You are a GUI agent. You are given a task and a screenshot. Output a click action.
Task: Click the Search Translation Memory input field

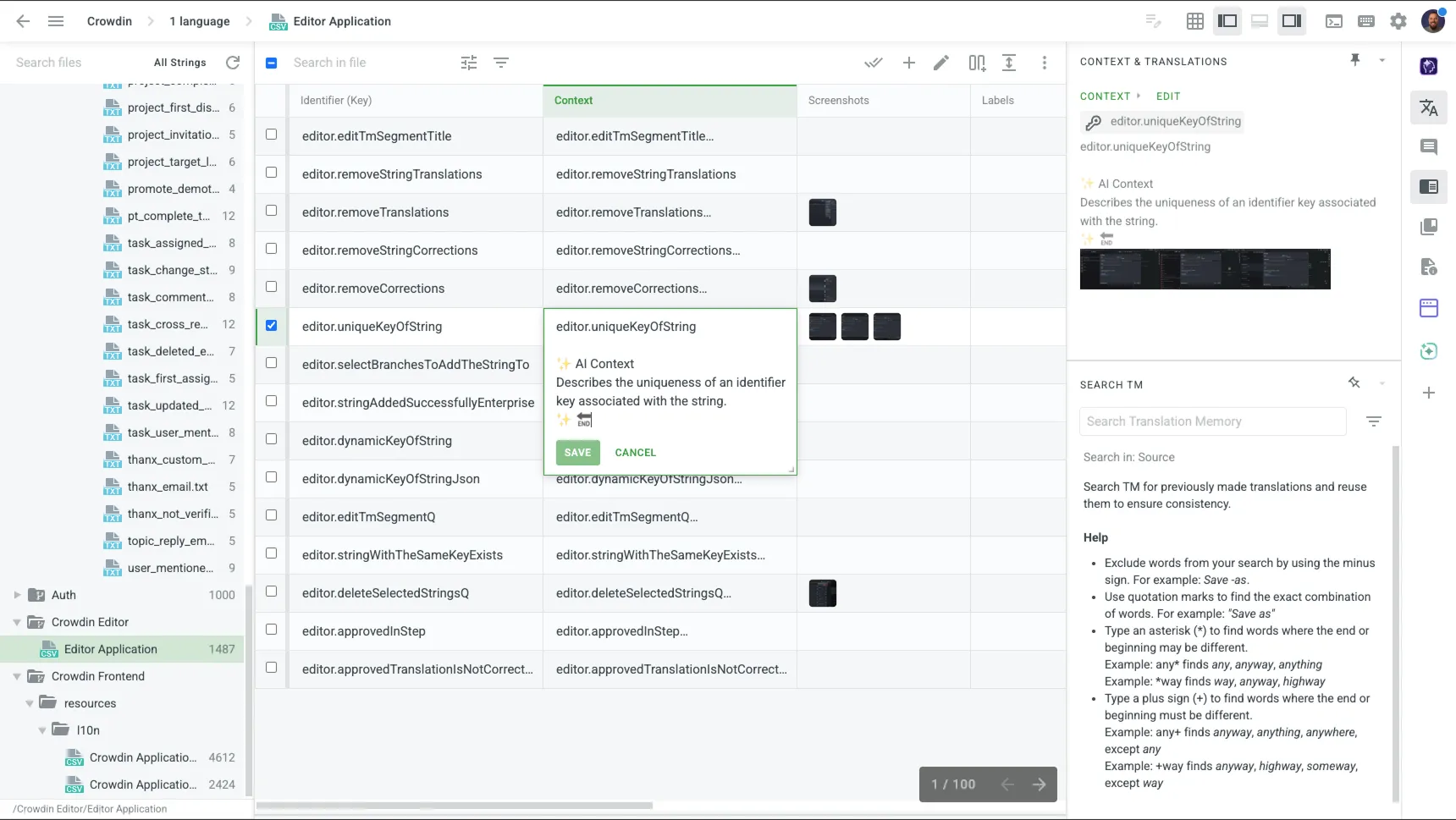[x=1212, y=421]
